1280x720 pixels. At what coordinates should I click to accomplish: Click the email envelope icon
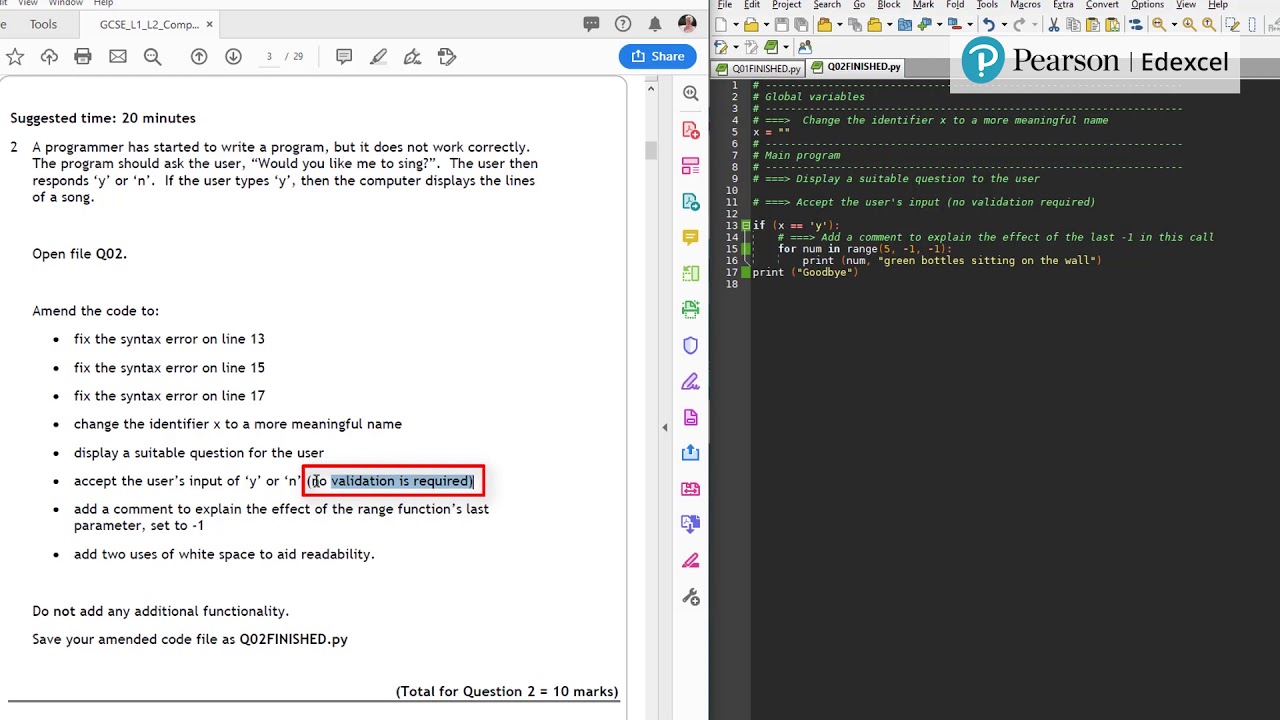click(x=118, y=57)
